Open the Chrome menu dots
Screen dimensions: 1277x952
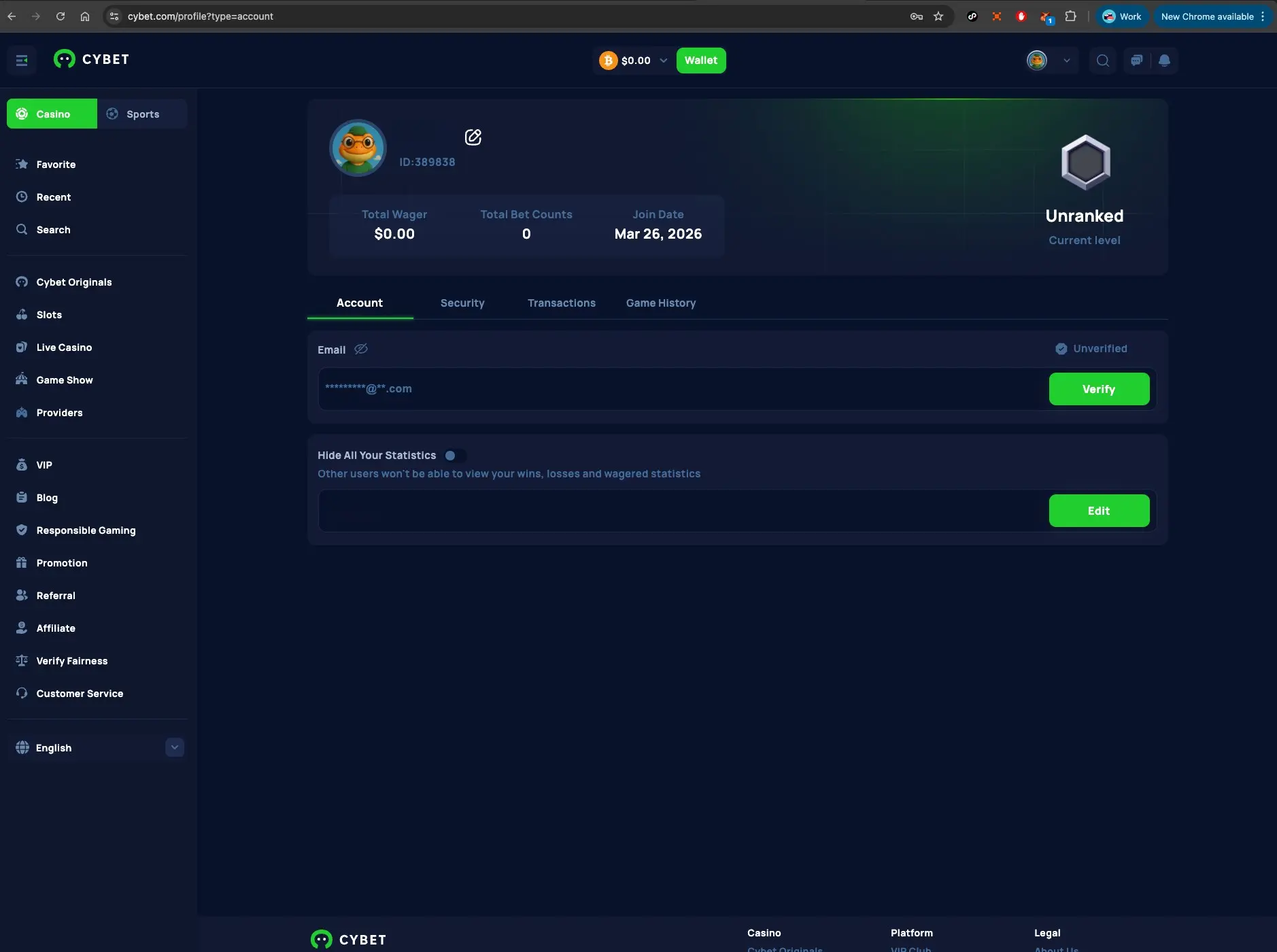(1263, 16)
